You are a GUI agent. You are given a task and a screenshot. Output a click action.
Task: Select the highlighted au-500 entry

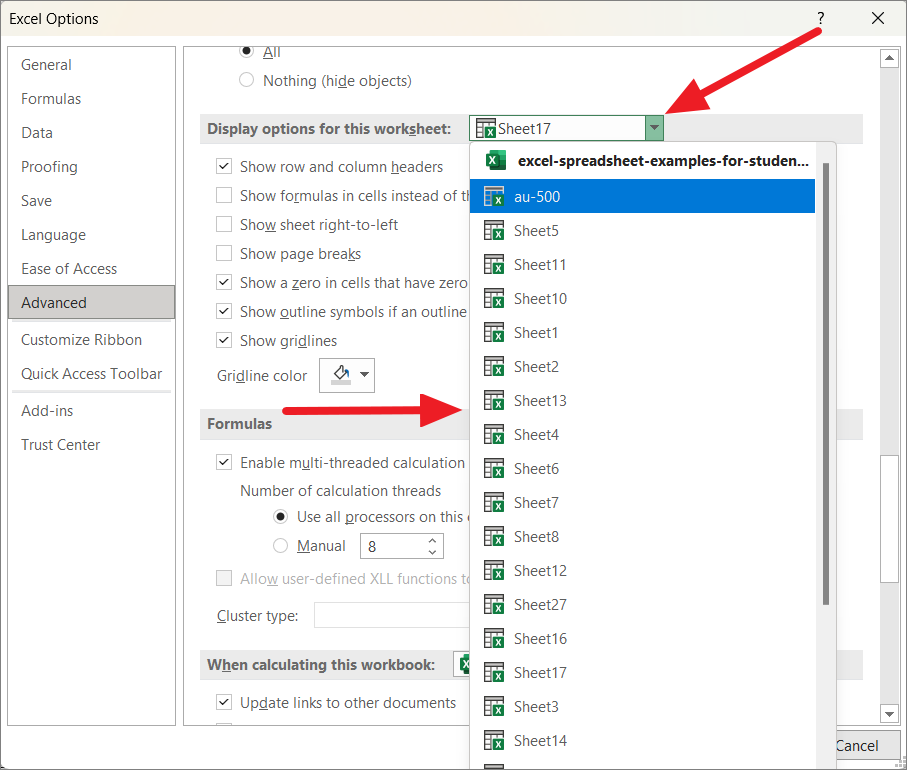tap(642, 197)
